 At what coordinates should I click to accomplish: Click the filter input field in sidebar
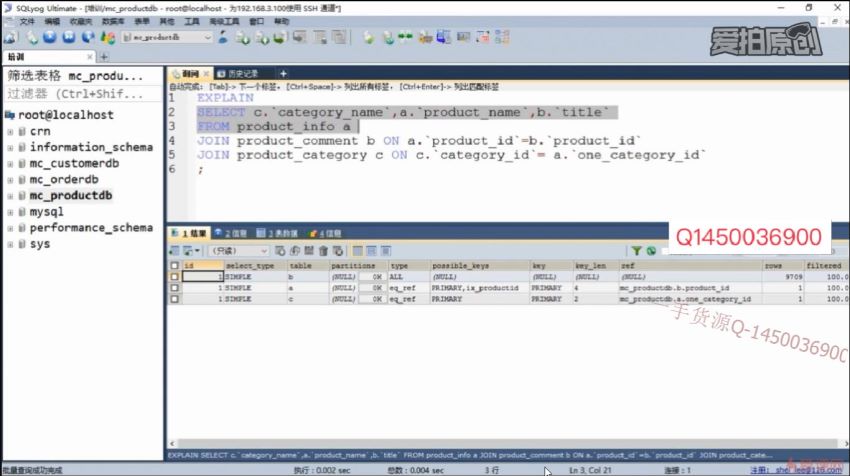tap(80, 94)
